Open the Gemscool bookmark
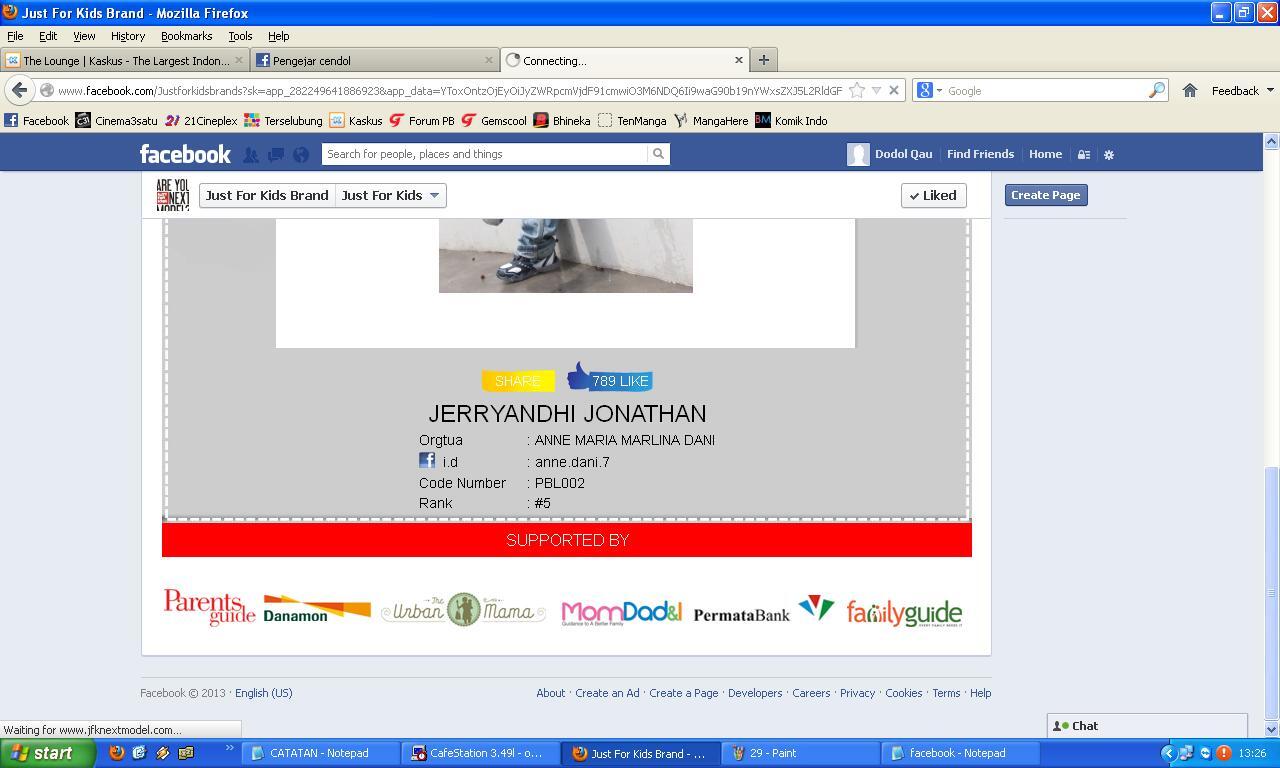This screenshot has width=1280, height=768. (494, 120)
